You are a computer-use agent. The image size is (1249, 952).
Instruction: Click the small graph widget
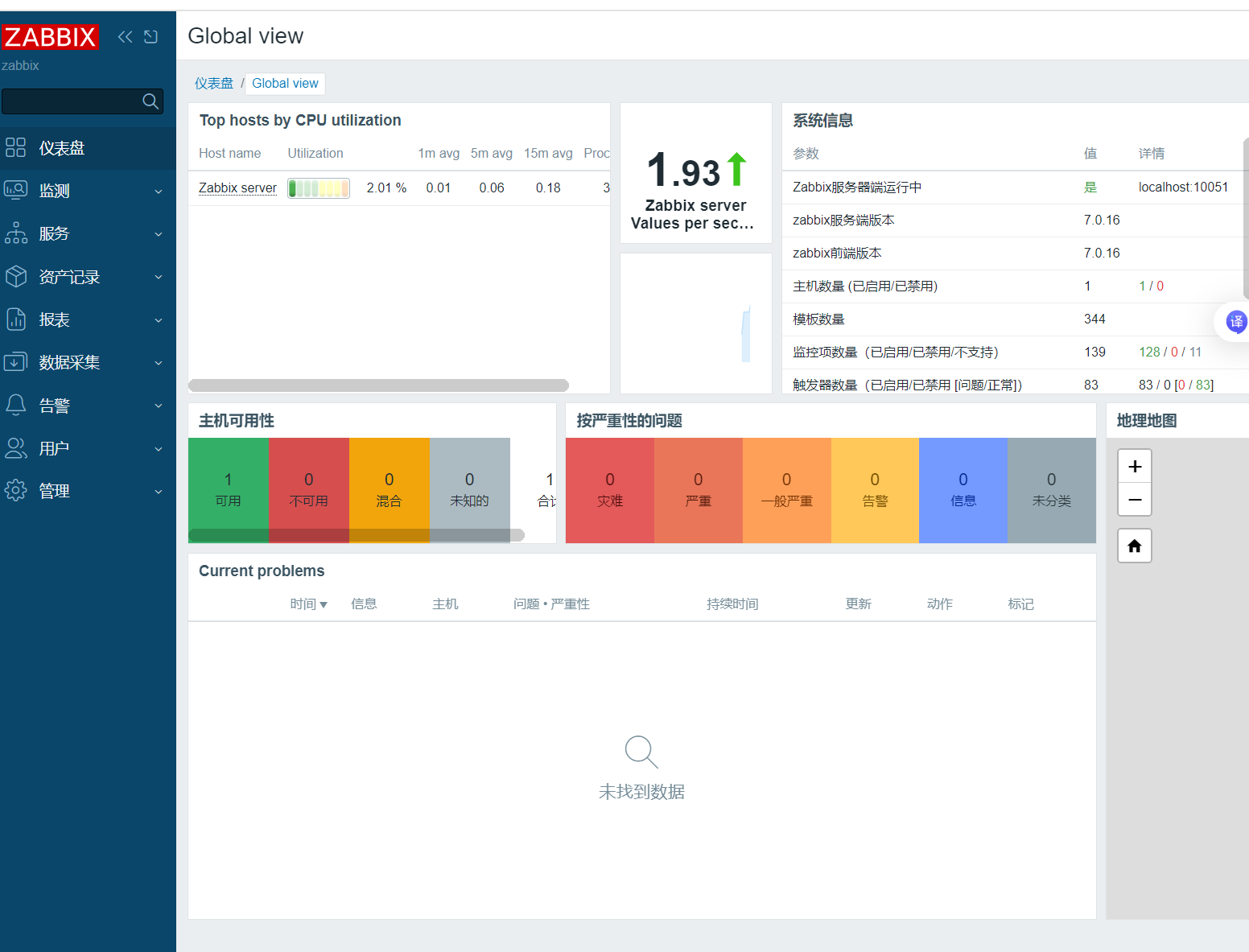click(x=696, y=324)
